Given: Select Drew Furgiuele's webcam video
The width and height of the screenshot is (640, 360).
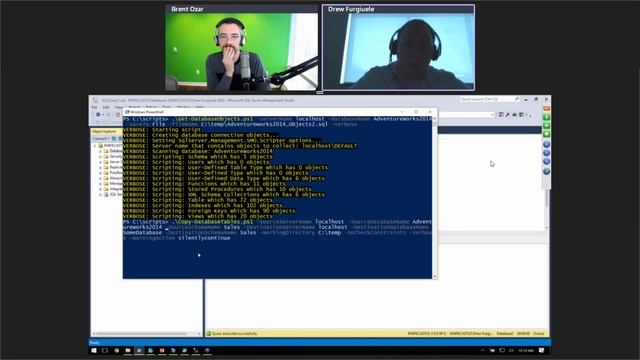Looking at the screenshot, I should coord(398,52).
